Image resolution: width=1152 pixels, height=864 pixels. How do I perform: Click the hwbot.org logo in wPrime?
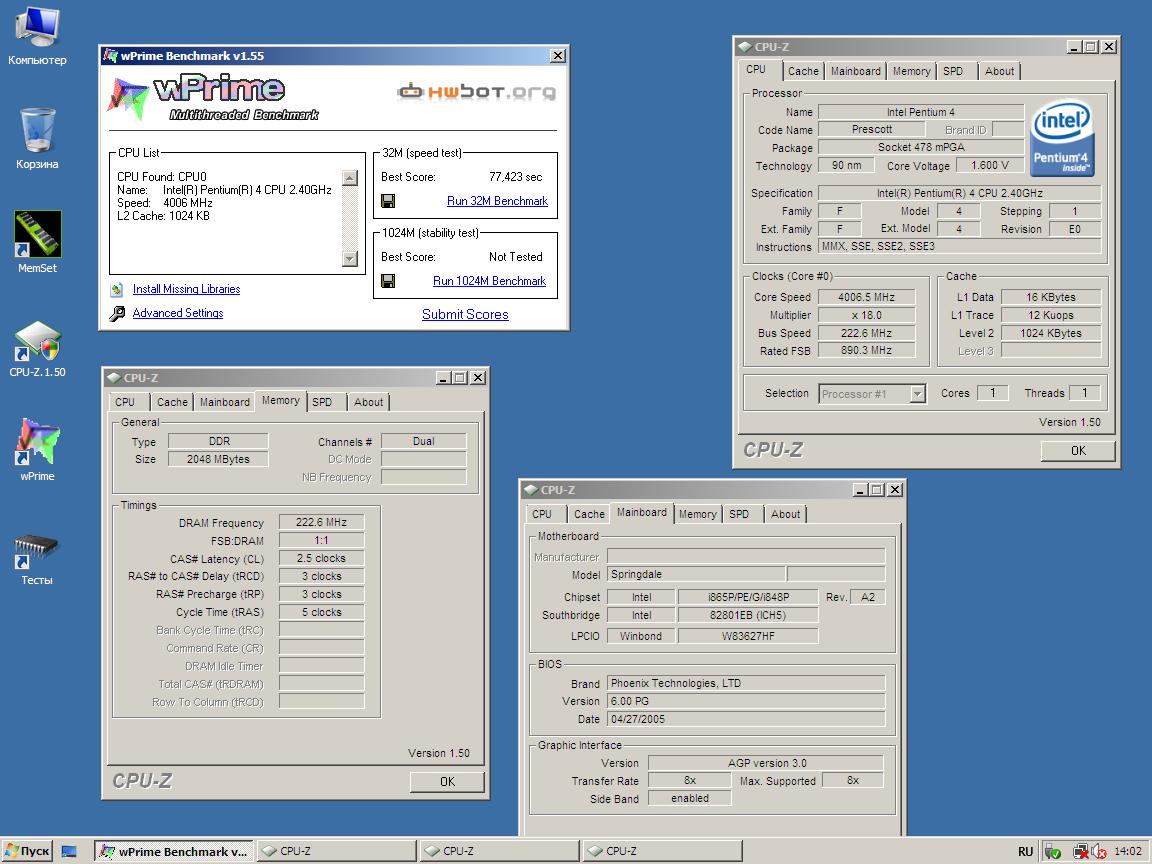click(476, 92)
